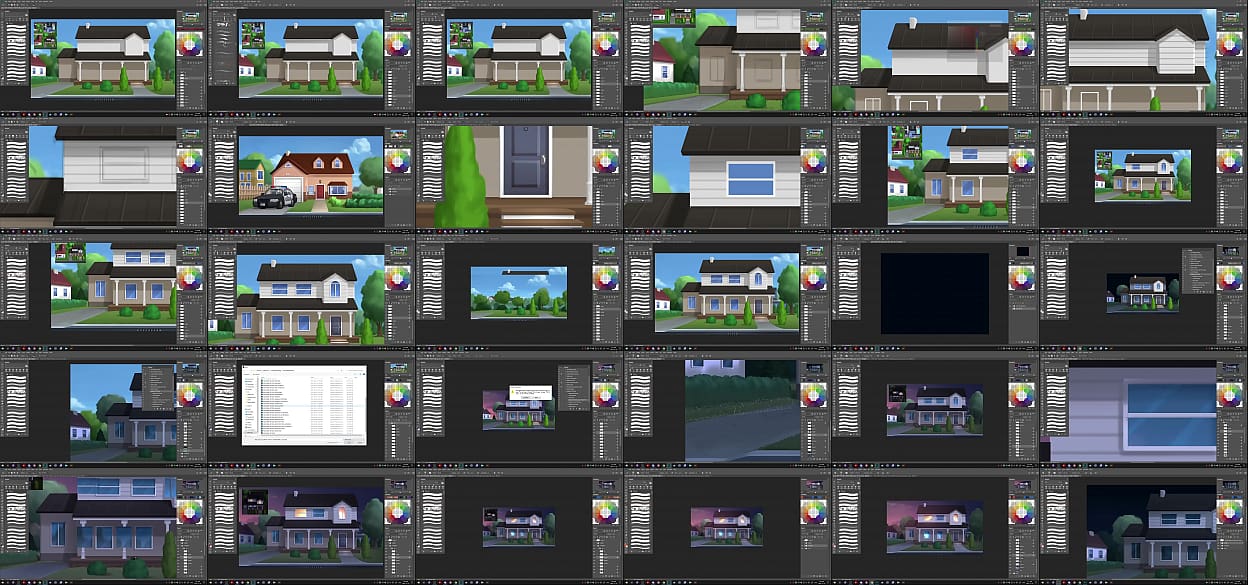
Task: Click the confirm button in the warning dialog
Action: 530,396
